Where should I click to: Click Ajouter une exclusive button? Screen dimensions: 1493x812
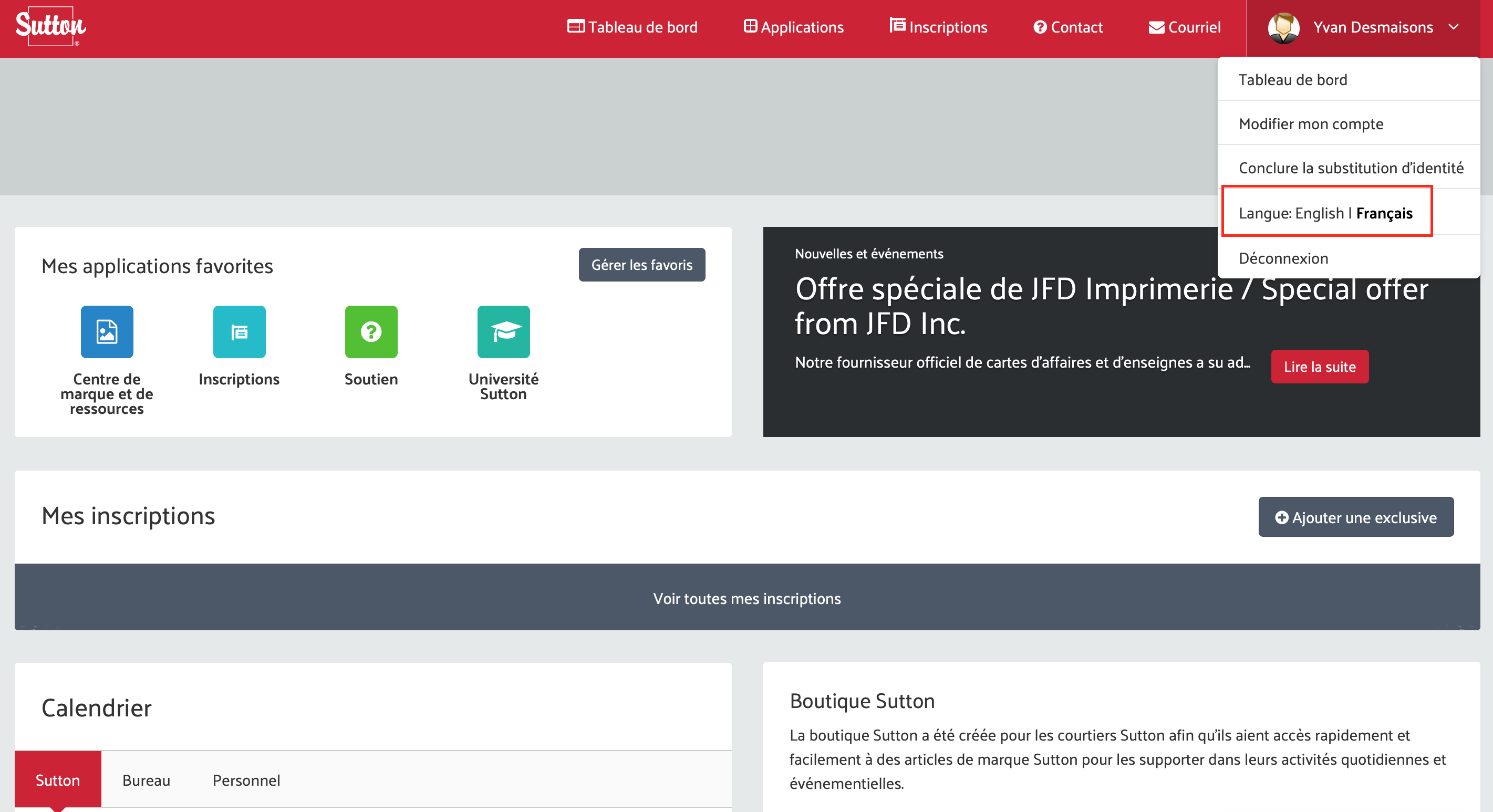[1356, 517]
